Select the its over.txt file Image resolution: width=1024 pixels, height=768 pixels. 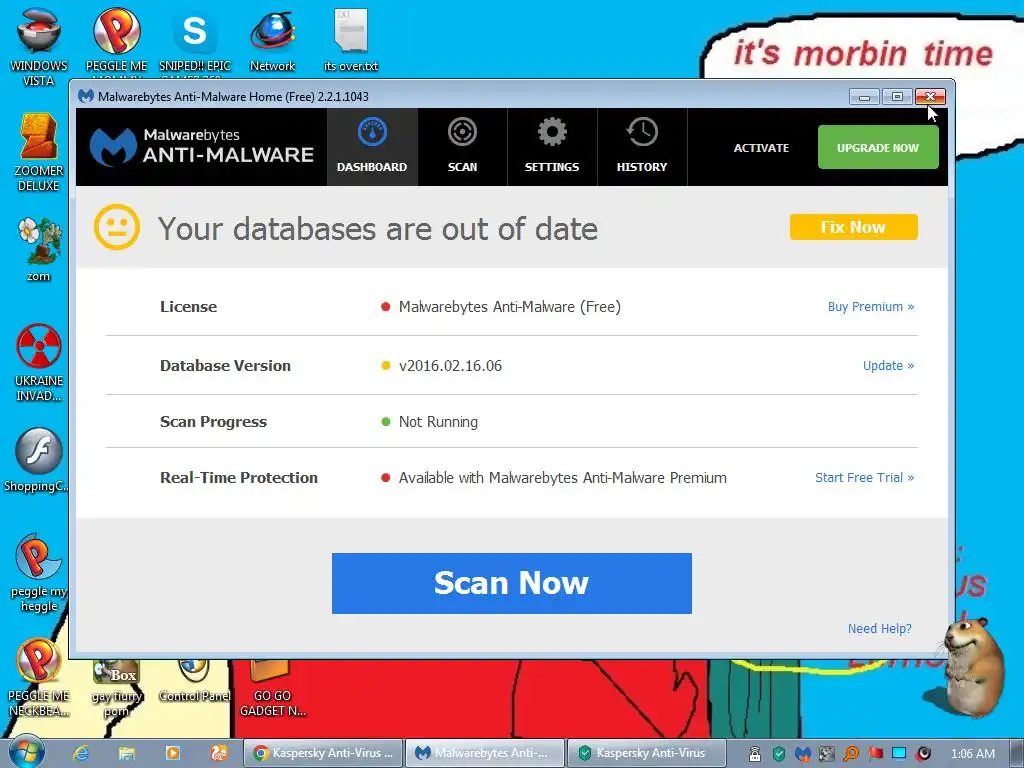point(351,40)
